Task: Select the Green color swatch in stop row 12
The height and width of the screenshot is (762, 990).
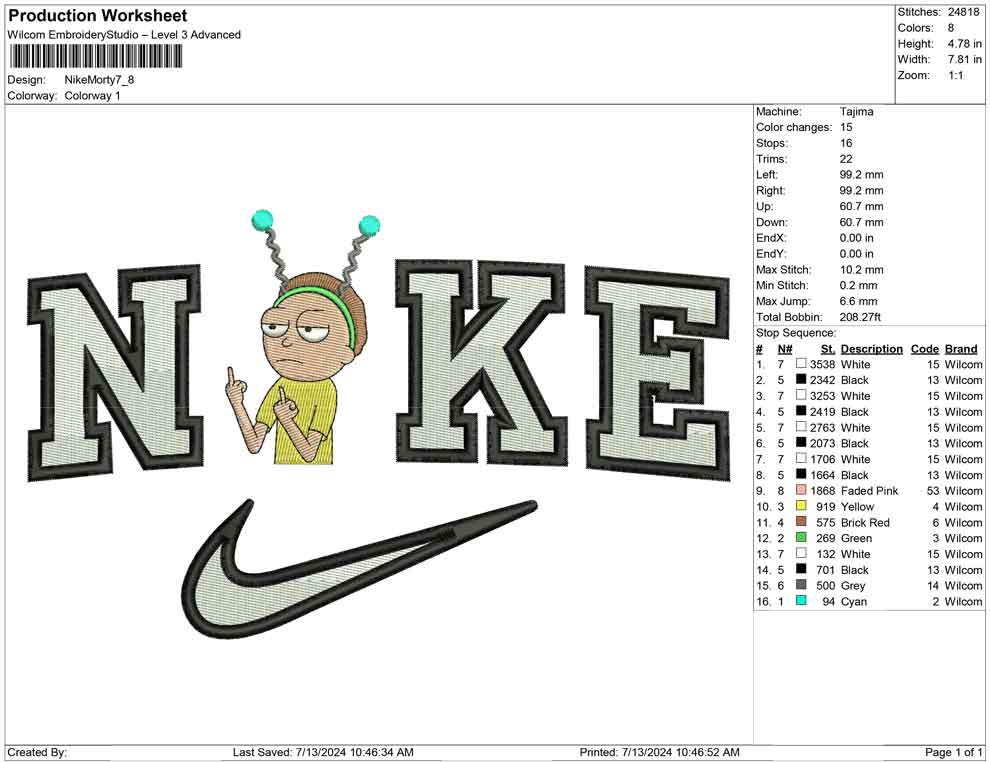Action: 800,538
